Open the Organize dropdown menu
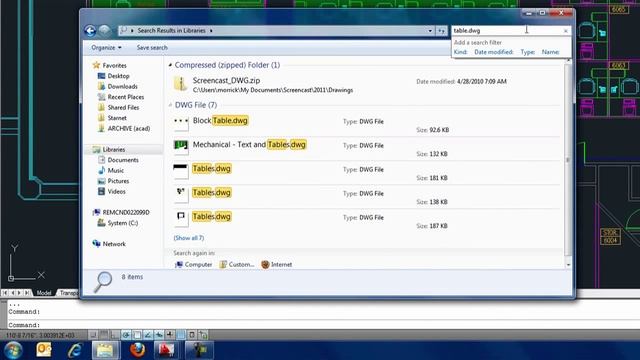640x360 pixels. click(x=106, y=48)
